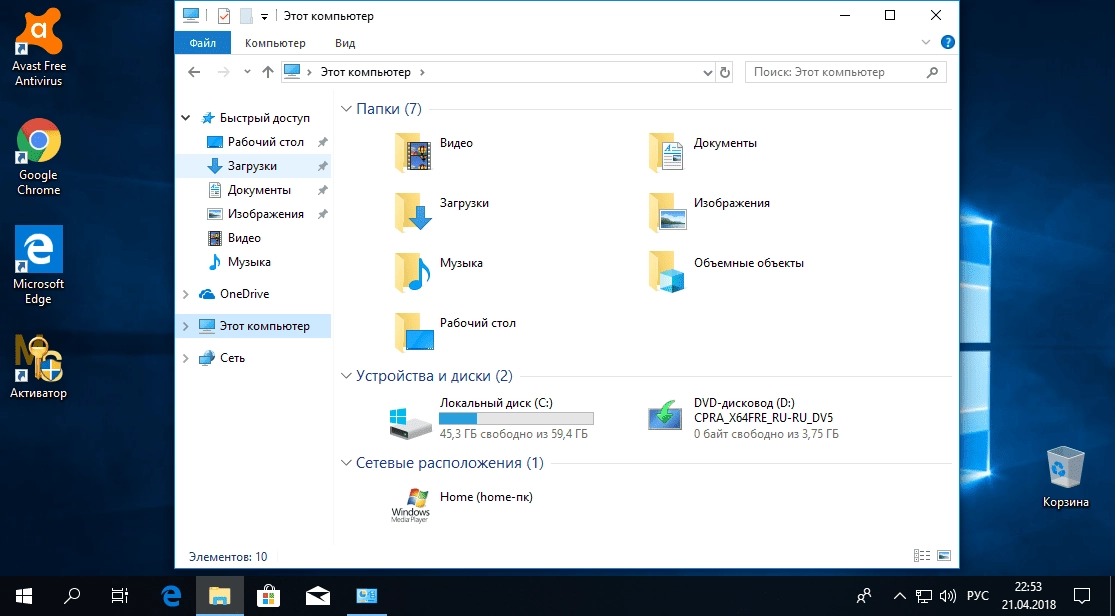Open the Загрузки folder in main pane
The image size is (1115, 616).
442,213
